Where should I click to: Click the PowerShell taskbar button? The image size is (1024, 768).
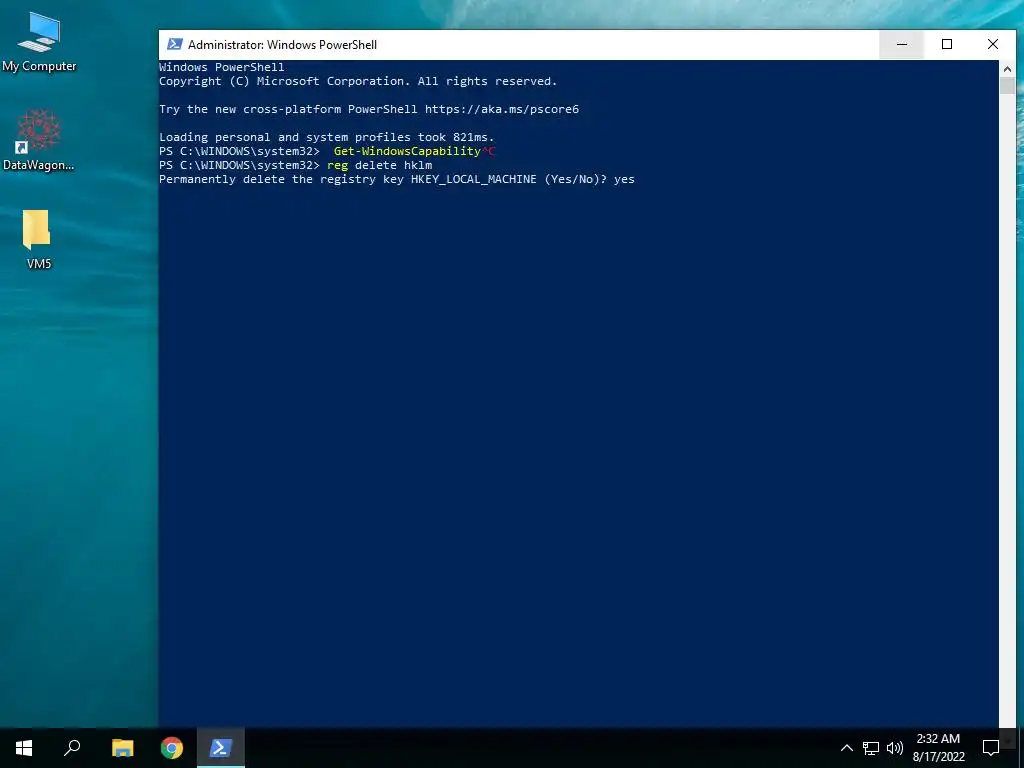click(221, 748)
